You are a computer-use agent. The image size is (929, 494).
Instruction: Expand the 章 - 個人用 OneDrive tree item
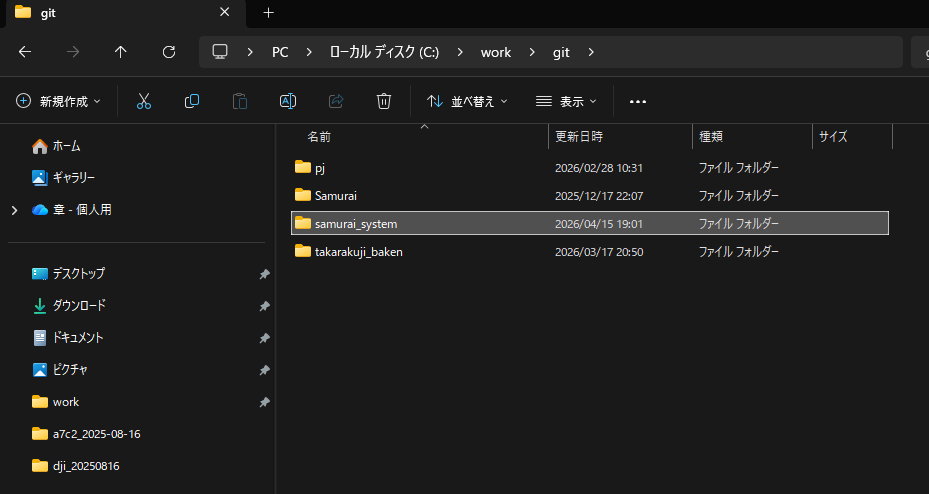tap(14, 210)
